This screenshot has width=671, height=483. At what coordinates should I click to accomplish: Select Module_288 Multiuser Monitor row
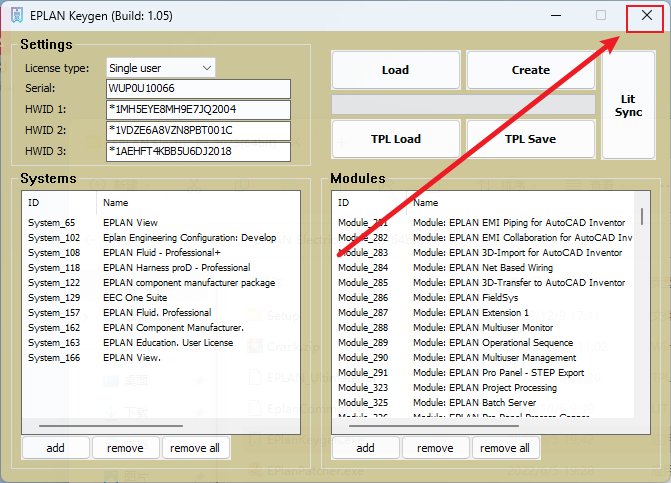coord(484,327)
